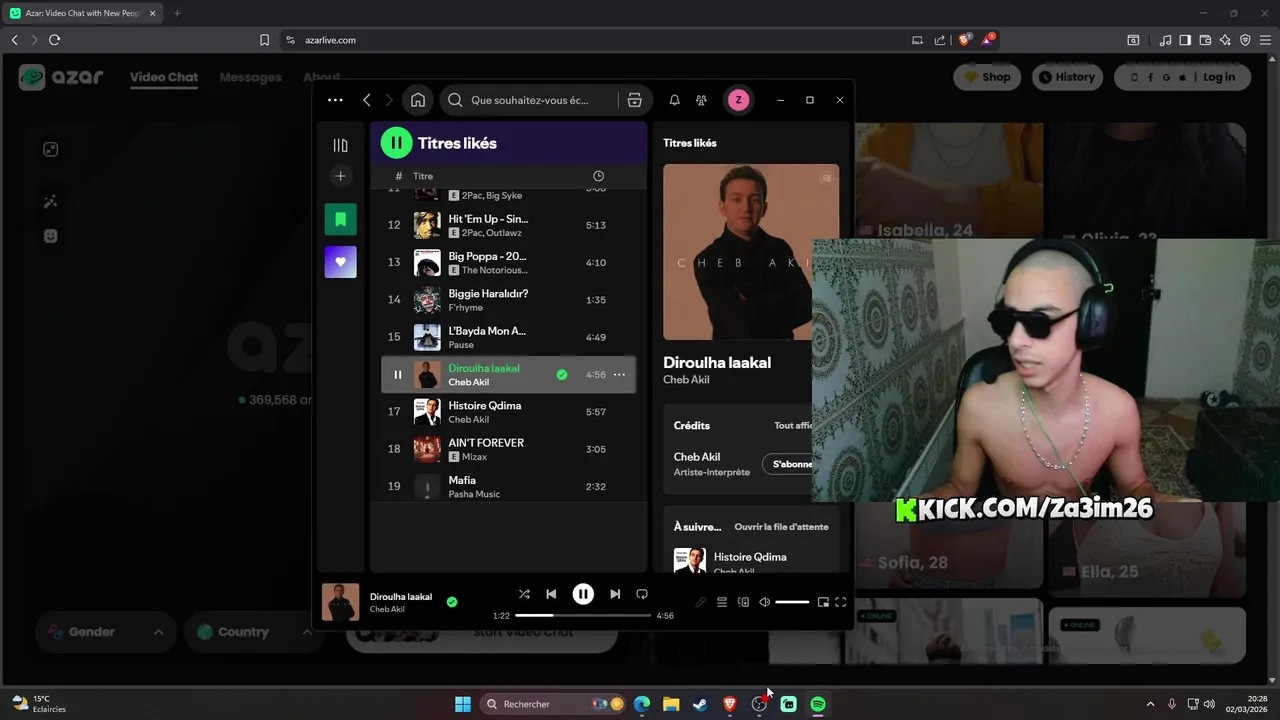Open Spotify from the taskbar
This screenshot has width=1280, height=720.
click(818, 704)
